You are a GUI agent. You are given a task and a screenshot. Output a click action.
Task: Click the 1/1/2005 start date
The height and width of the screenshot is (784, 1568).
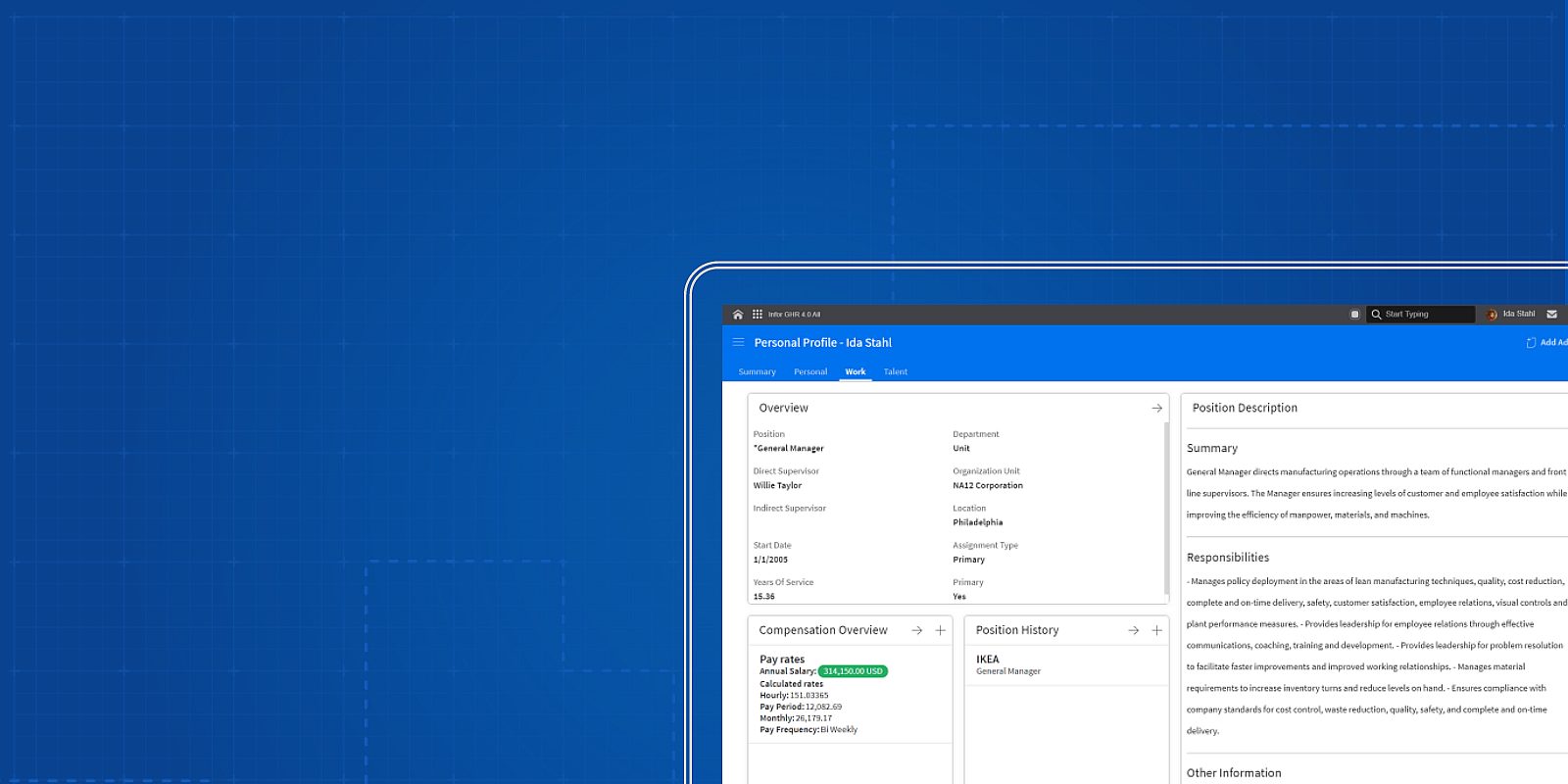pyautogui.click(x=770, y=560)
